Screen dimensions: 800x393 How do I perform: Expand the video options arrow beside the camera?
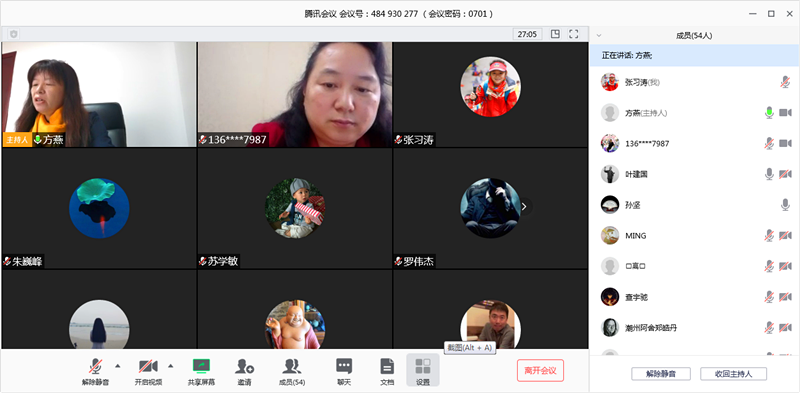(170, 365)
